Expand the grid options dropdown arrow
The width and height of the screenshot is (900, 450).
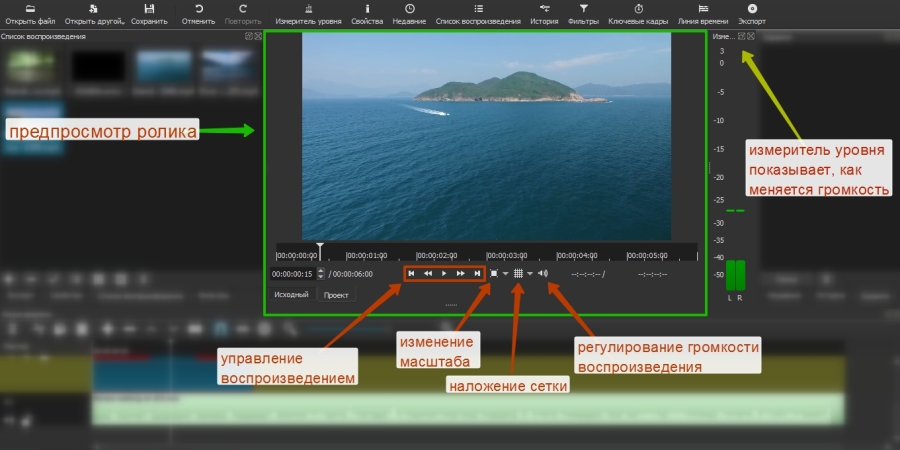pyautogui.click(x=530, y=273)
